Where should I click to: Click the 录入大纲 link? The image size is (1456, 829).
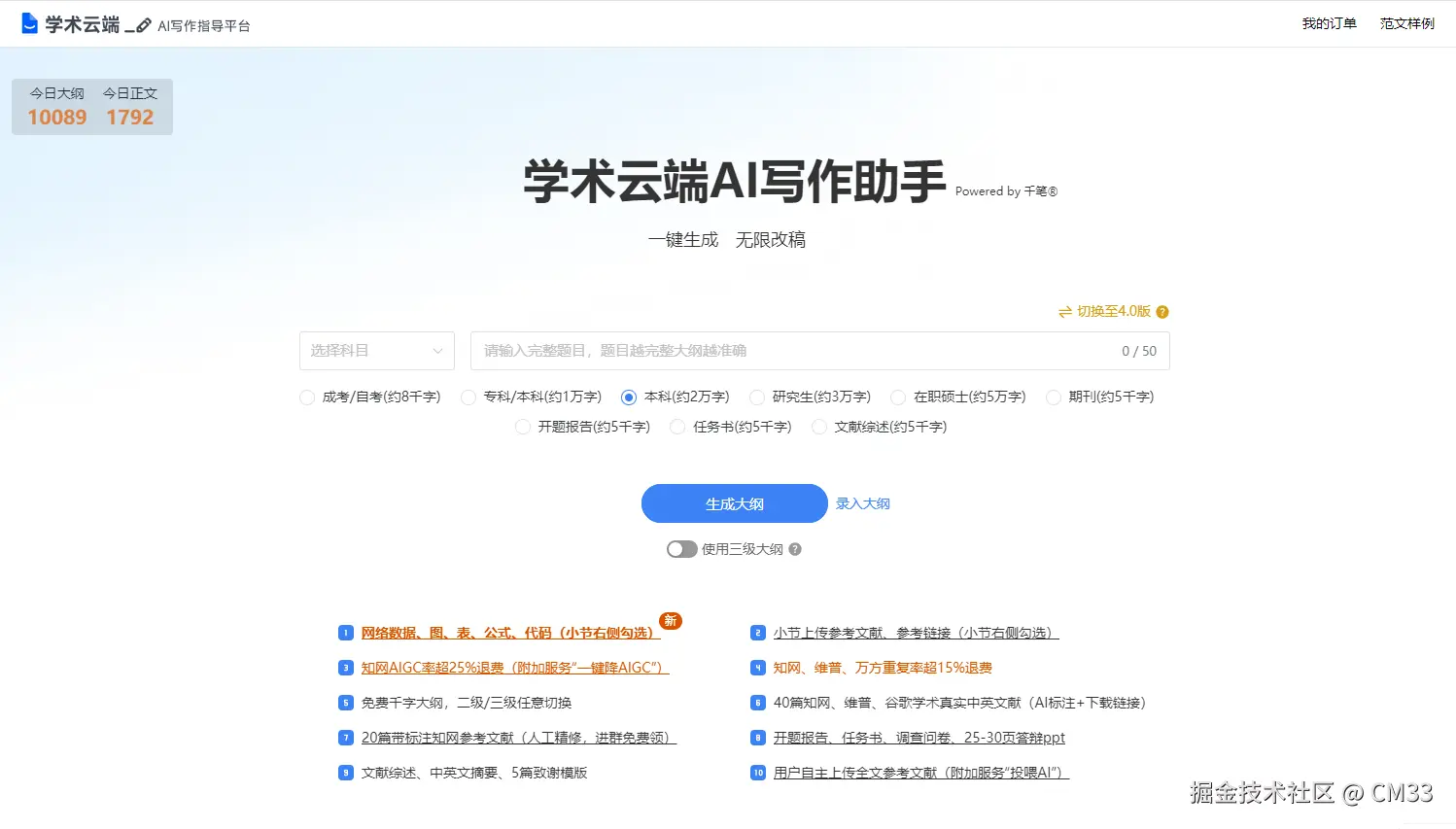(x=863, y=503)
